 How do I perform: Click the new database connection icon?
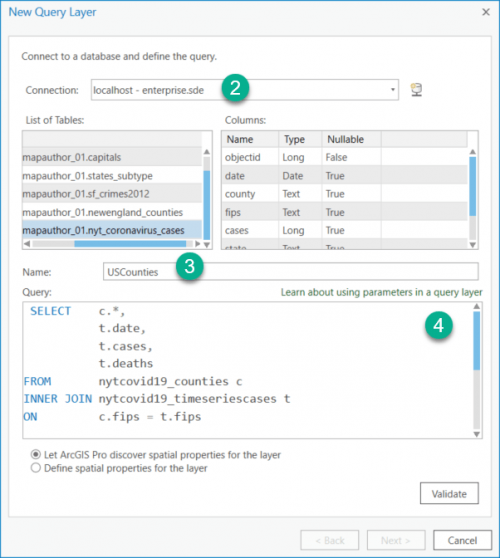pyautogui.click(x=416, y=90)
